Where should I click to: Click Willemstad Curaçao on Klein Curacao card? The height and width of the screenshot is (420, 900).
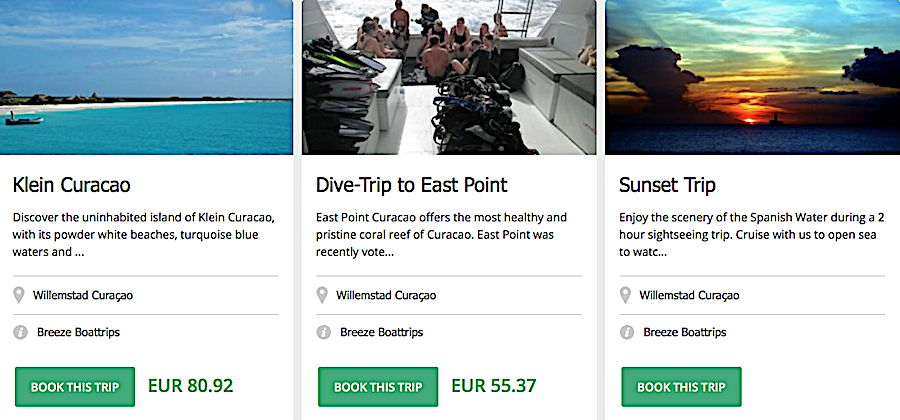(85, 295)
